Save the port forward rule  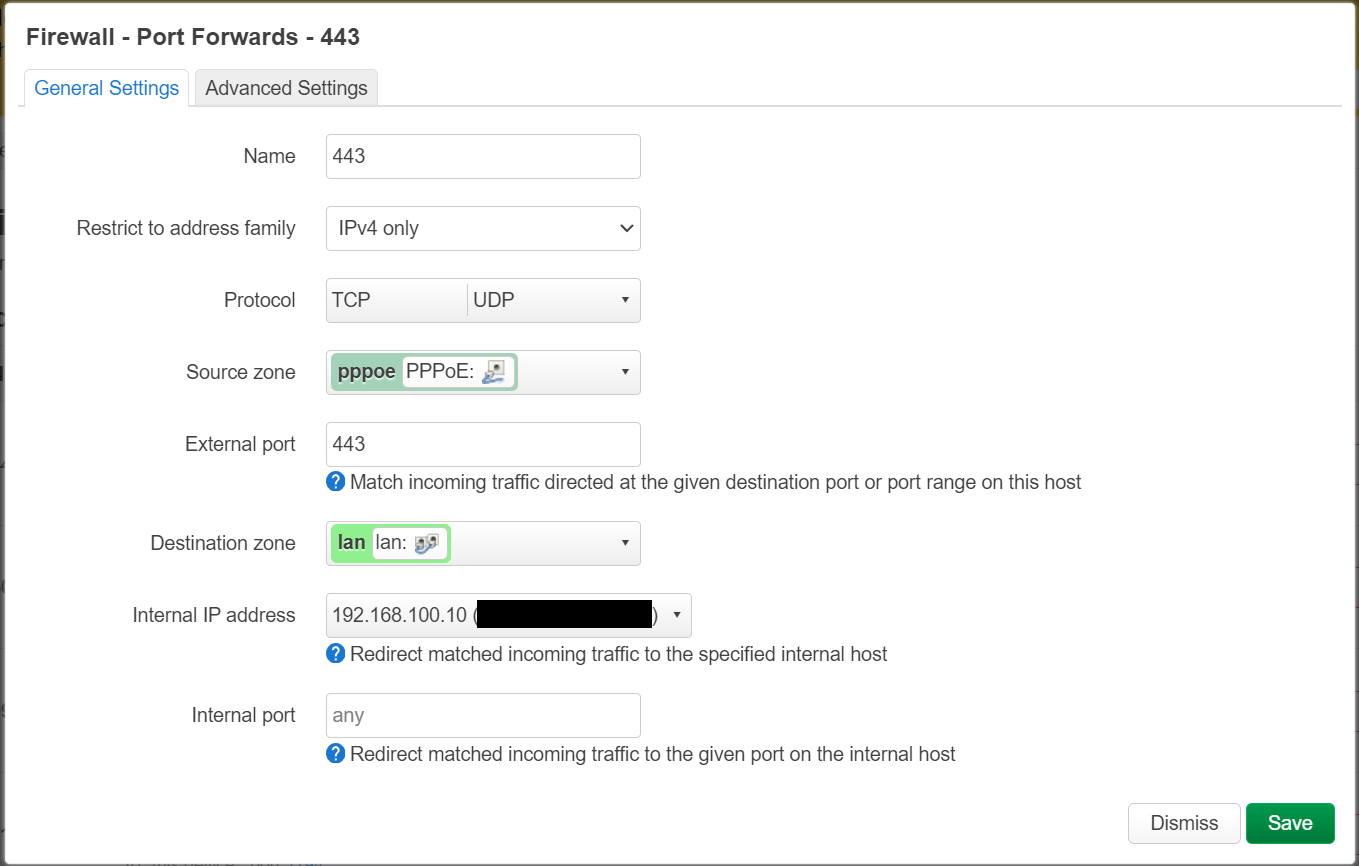[x=1290, y=823]
